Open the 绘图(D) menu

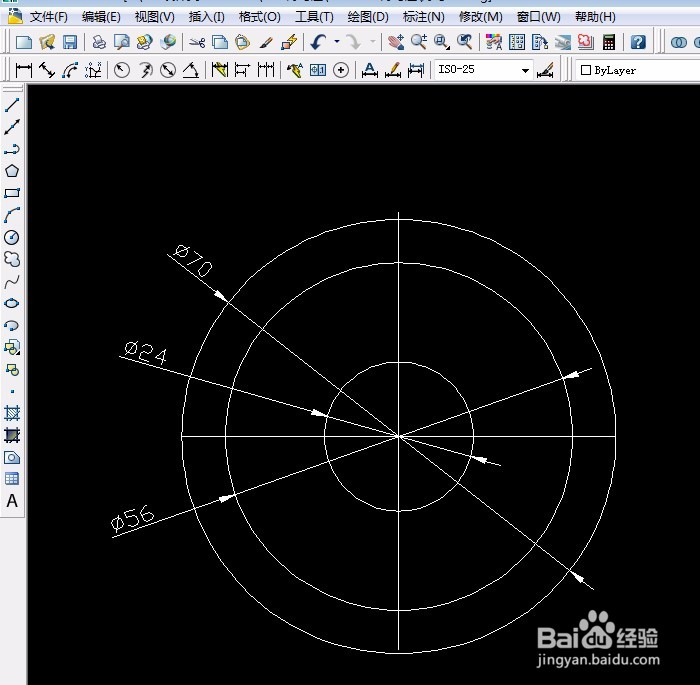tap(368, 17)
